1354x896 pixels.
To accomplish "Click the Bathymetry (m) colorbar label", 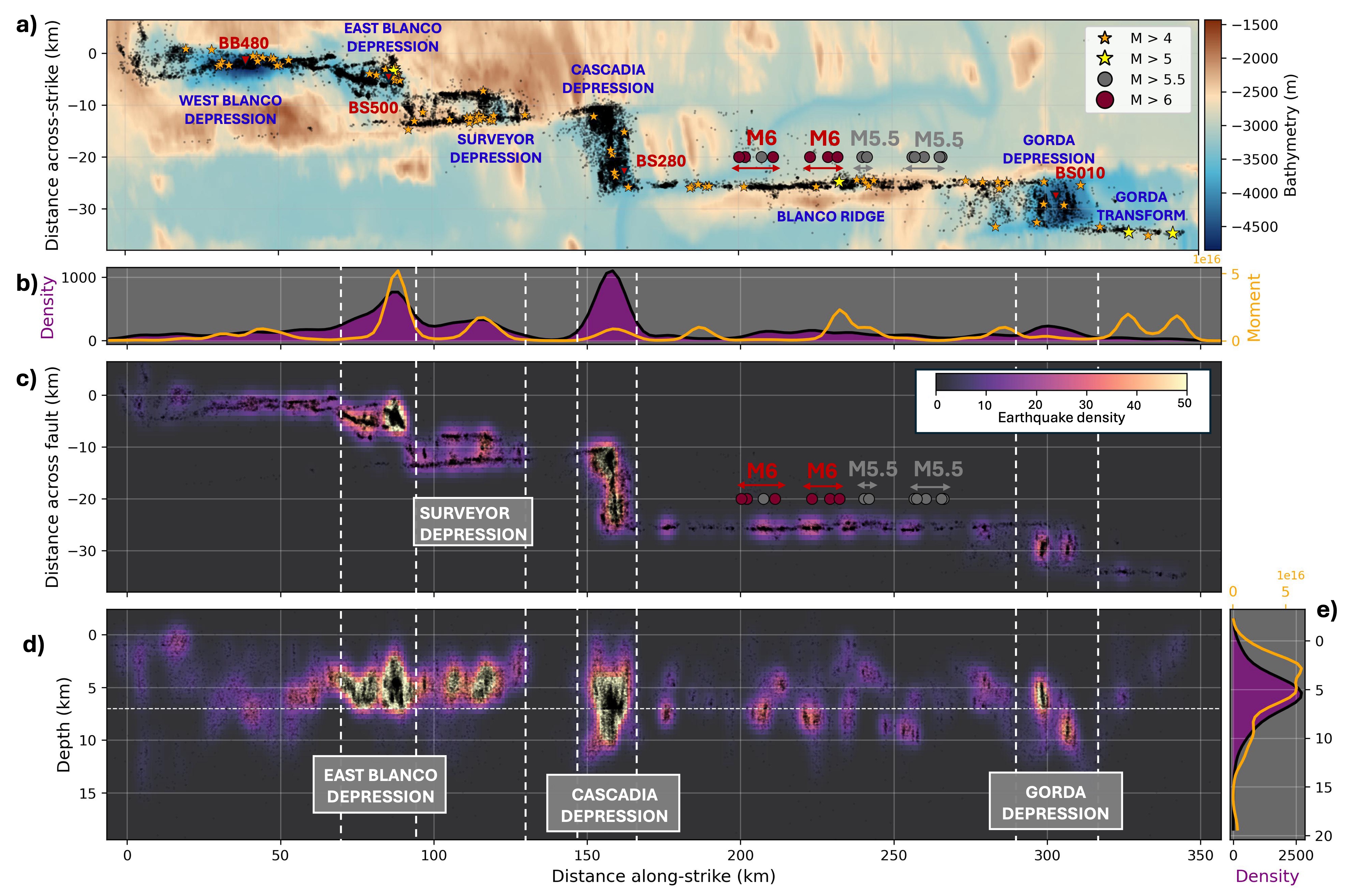I will point(1291,135).
